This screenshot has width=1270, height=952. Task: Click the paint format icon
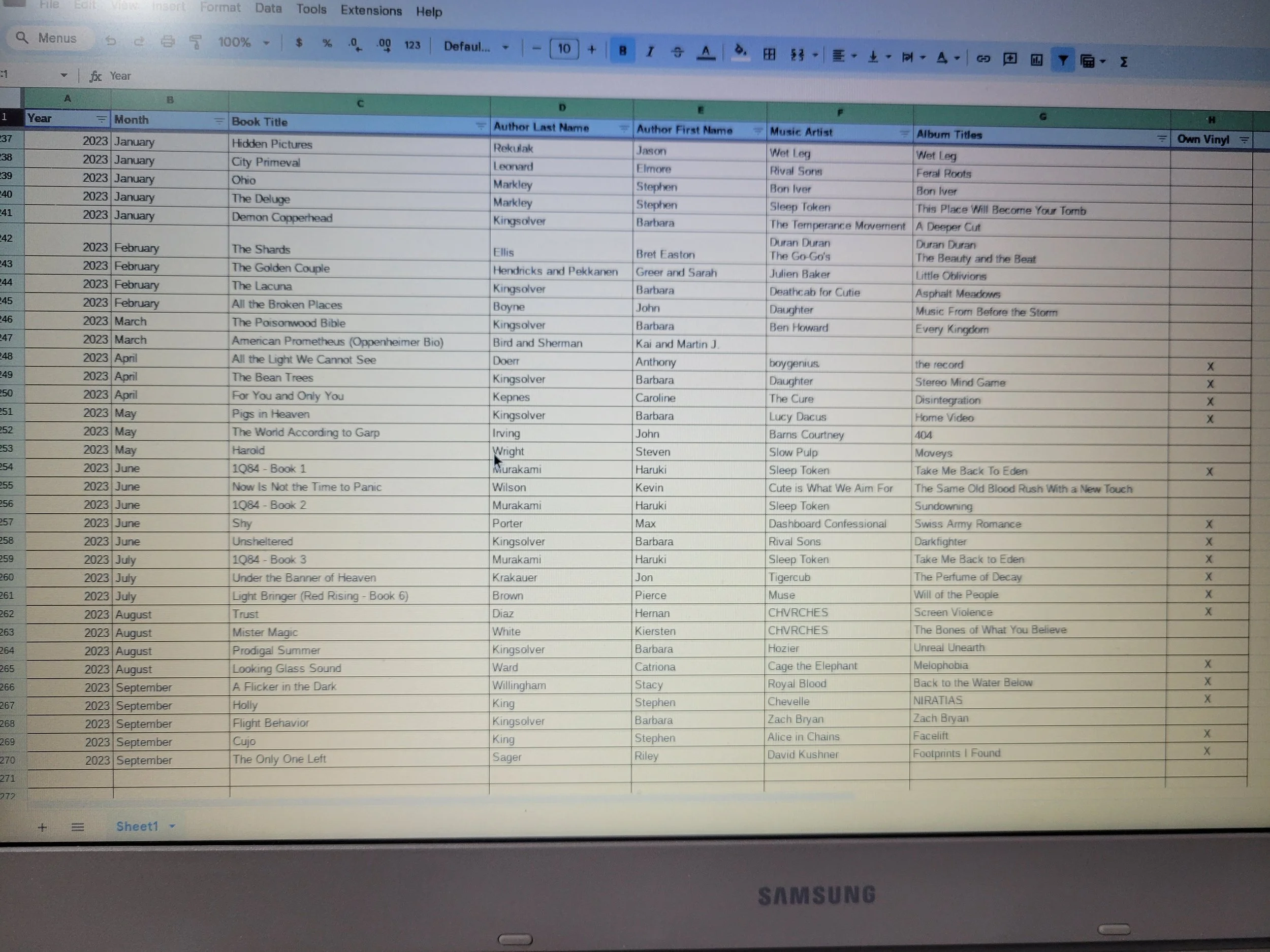pos(195,41)
